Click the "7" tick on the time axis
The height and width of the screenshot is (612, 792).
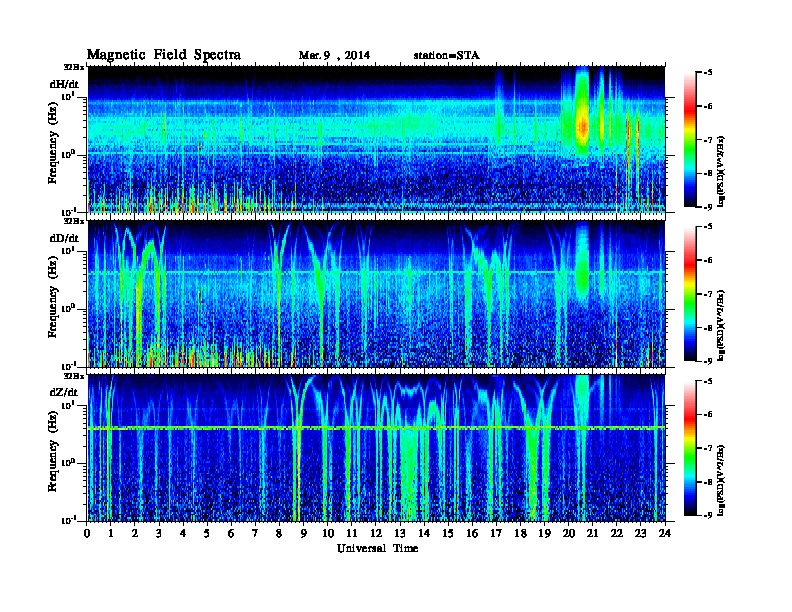tap(255, 533)
